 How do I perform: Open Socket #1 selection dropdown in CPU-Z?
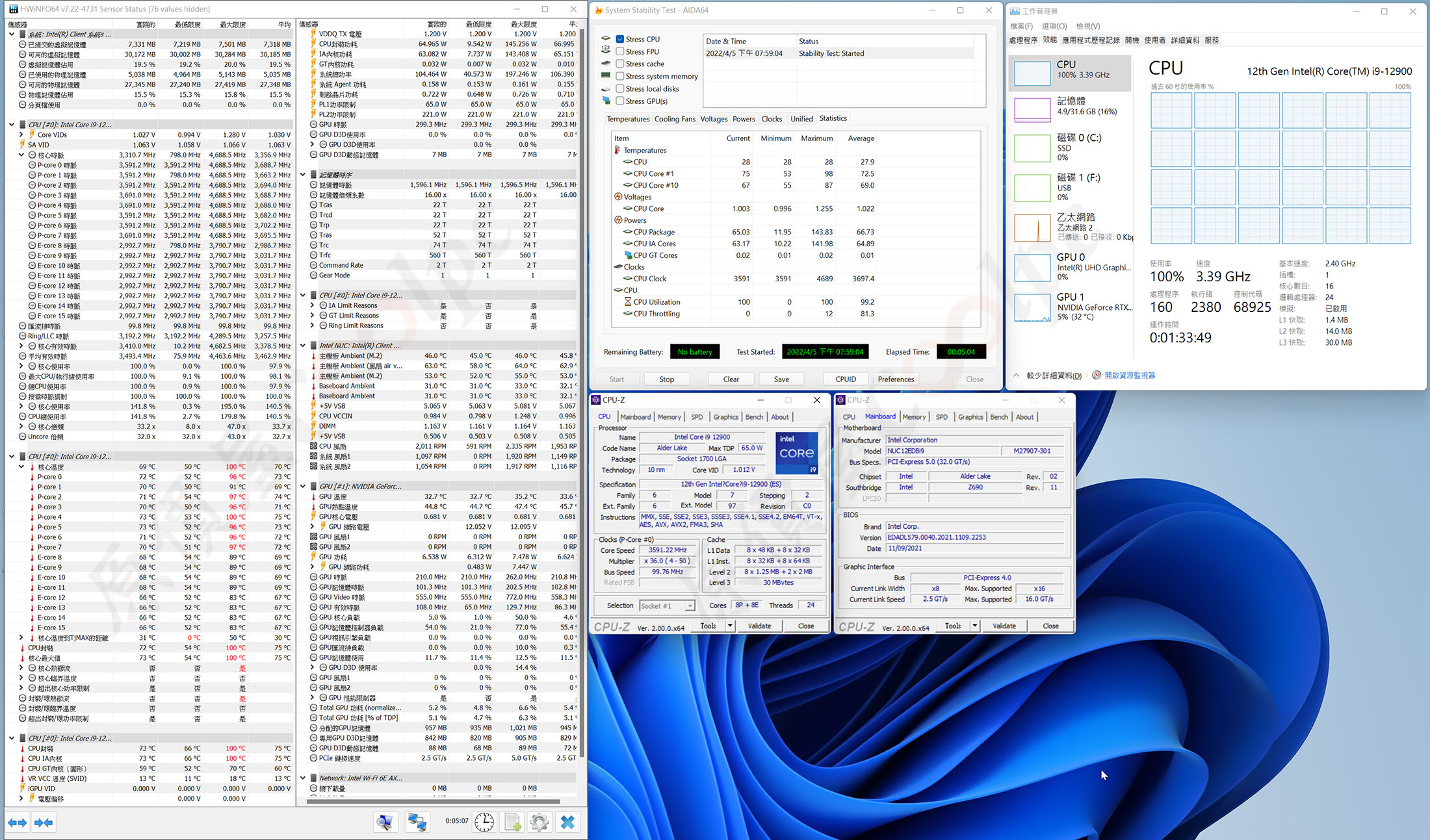[x=690, y=605]
